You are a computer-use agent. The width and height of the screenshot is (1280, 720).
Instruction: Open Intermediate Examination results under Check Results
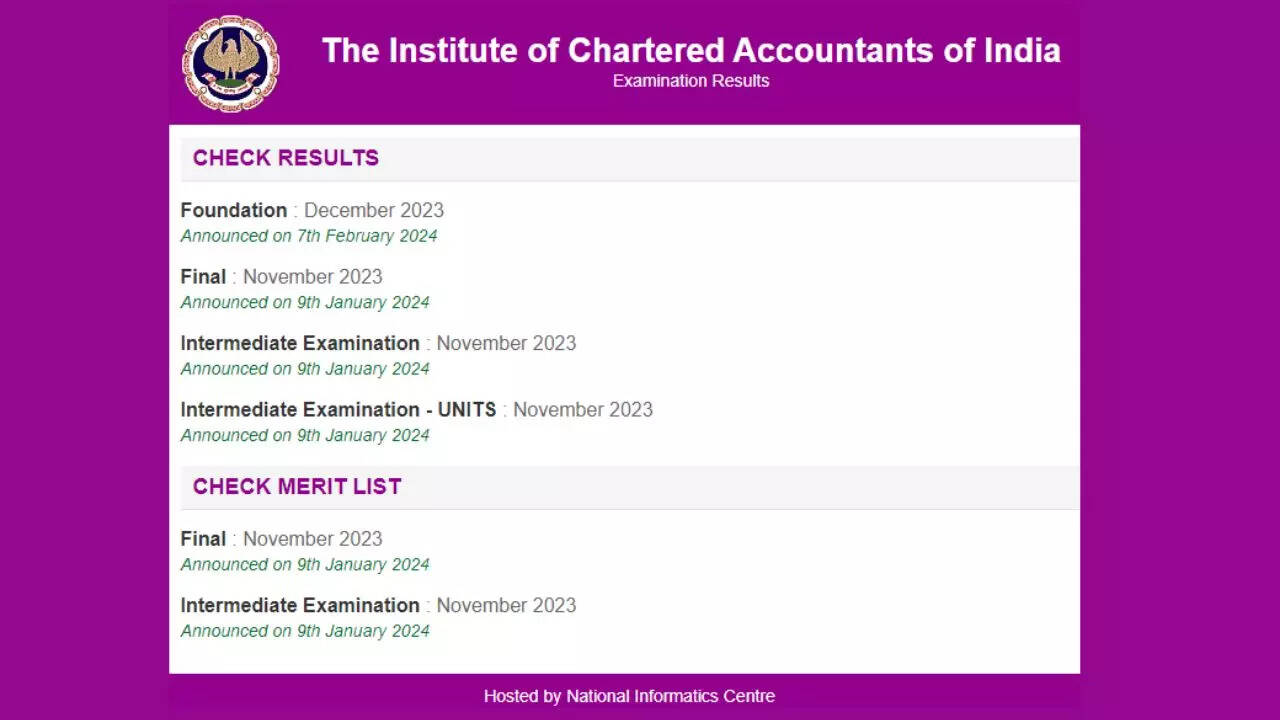[300, 343]
